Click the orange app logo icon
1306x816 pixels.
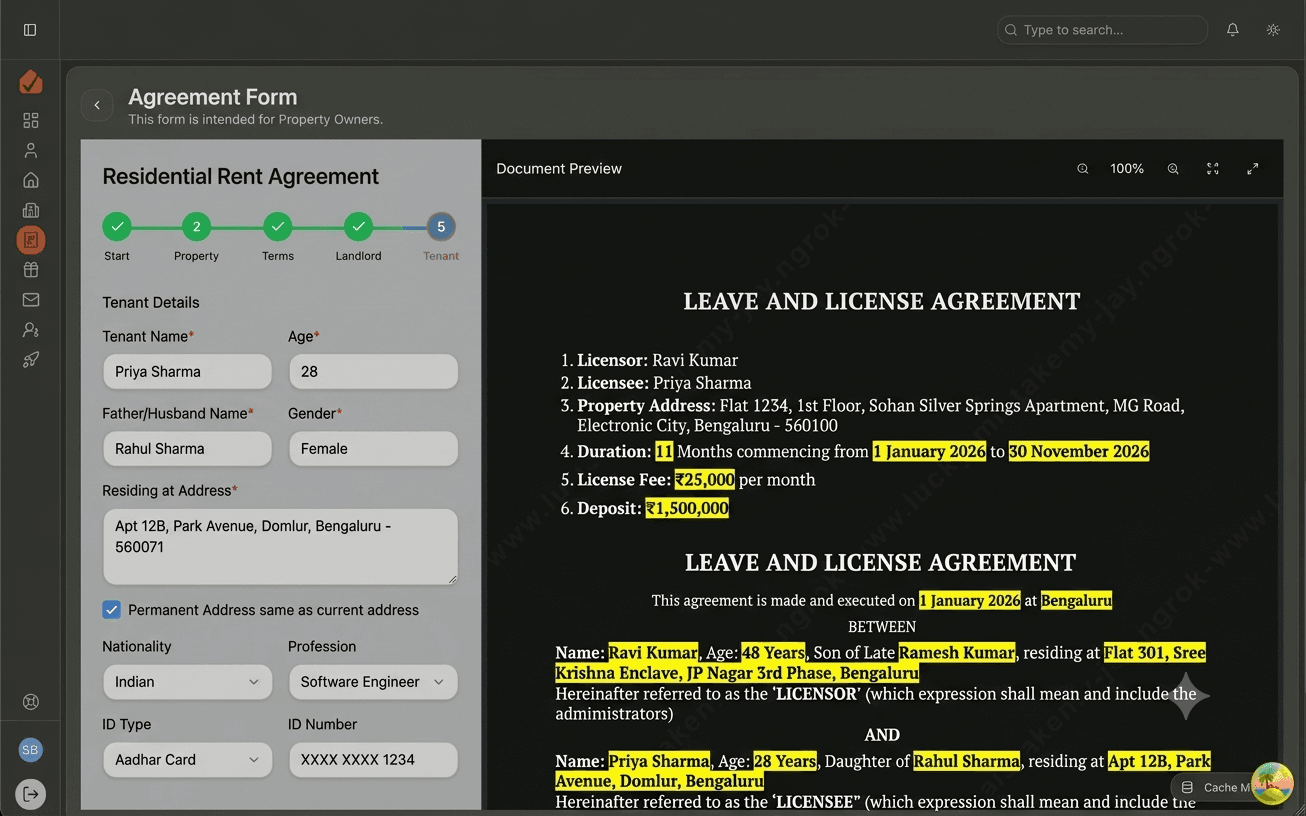[30, 81]
